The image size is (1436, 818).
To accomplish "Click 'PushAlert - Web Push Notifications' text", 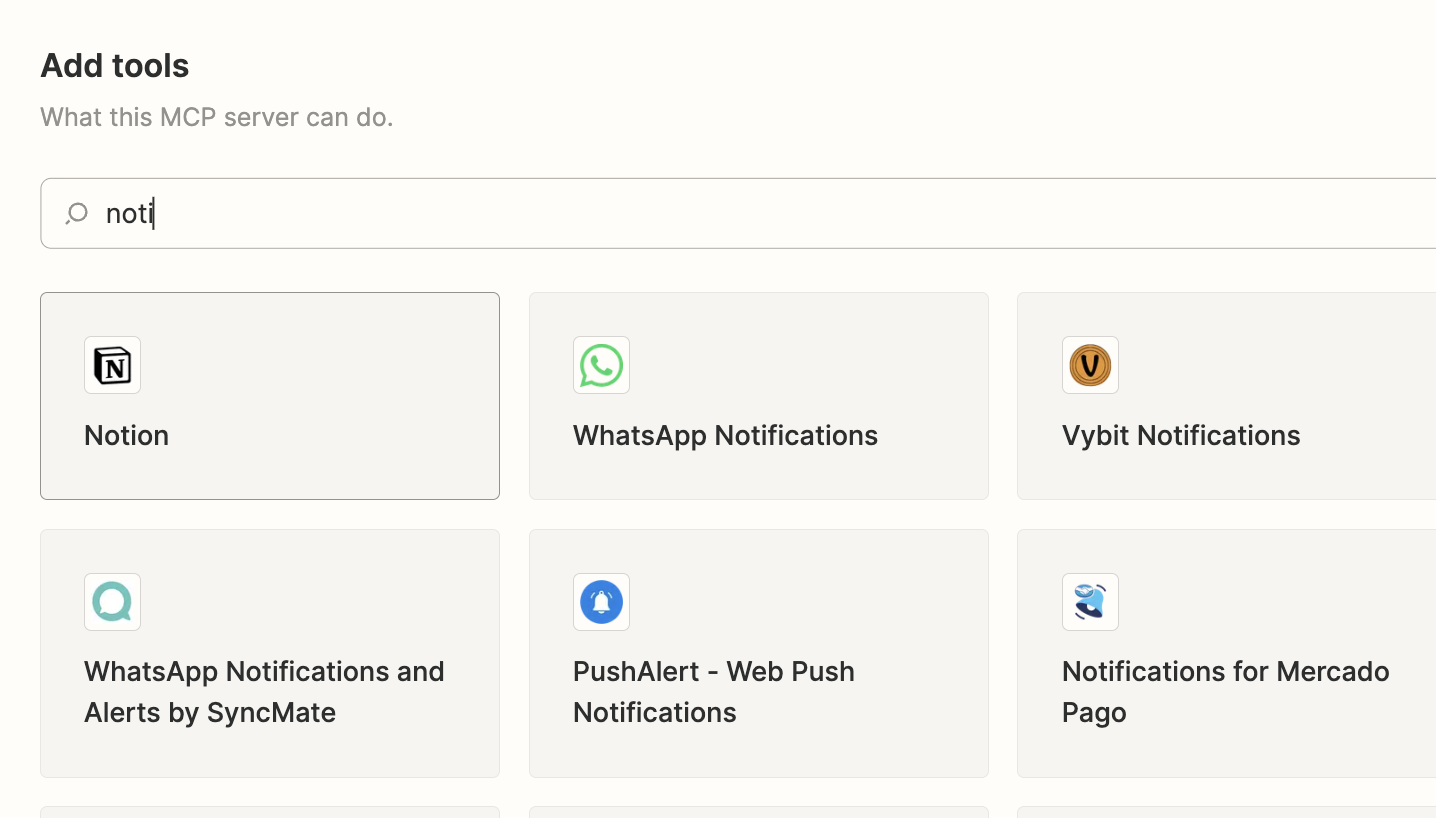I will click(714, 692).
